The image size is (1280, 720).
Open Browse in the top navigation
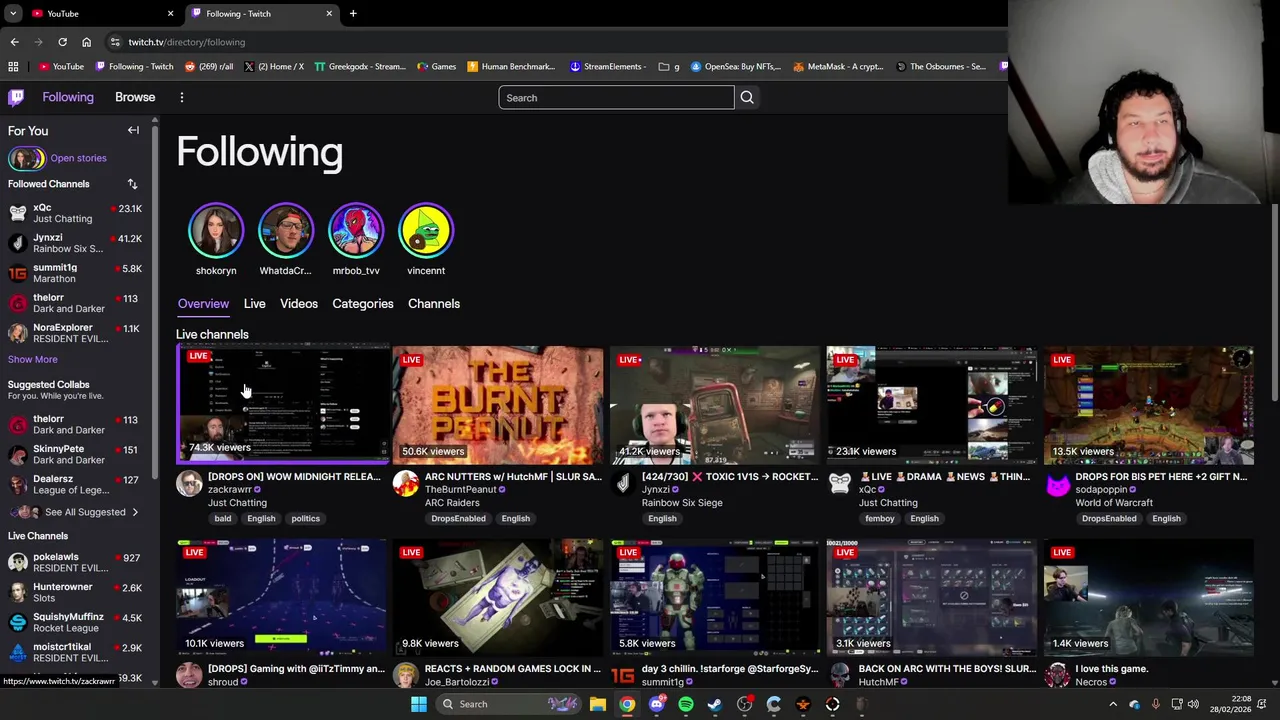point(135,97)
